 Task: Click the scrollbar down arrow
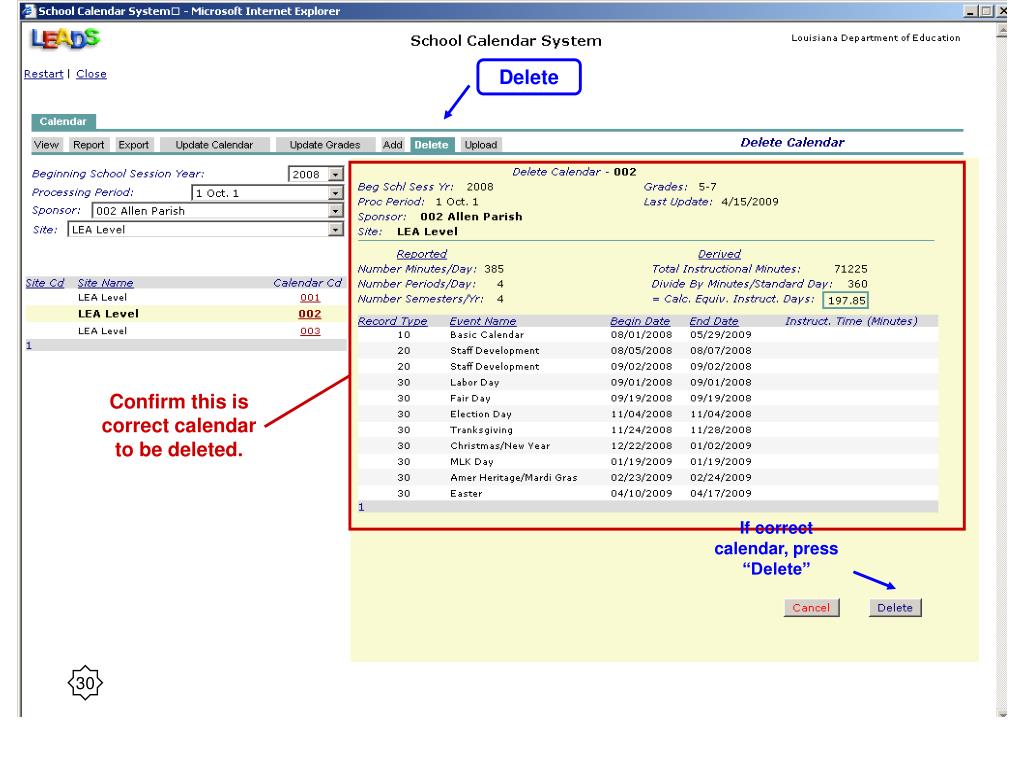point(1002,713)
